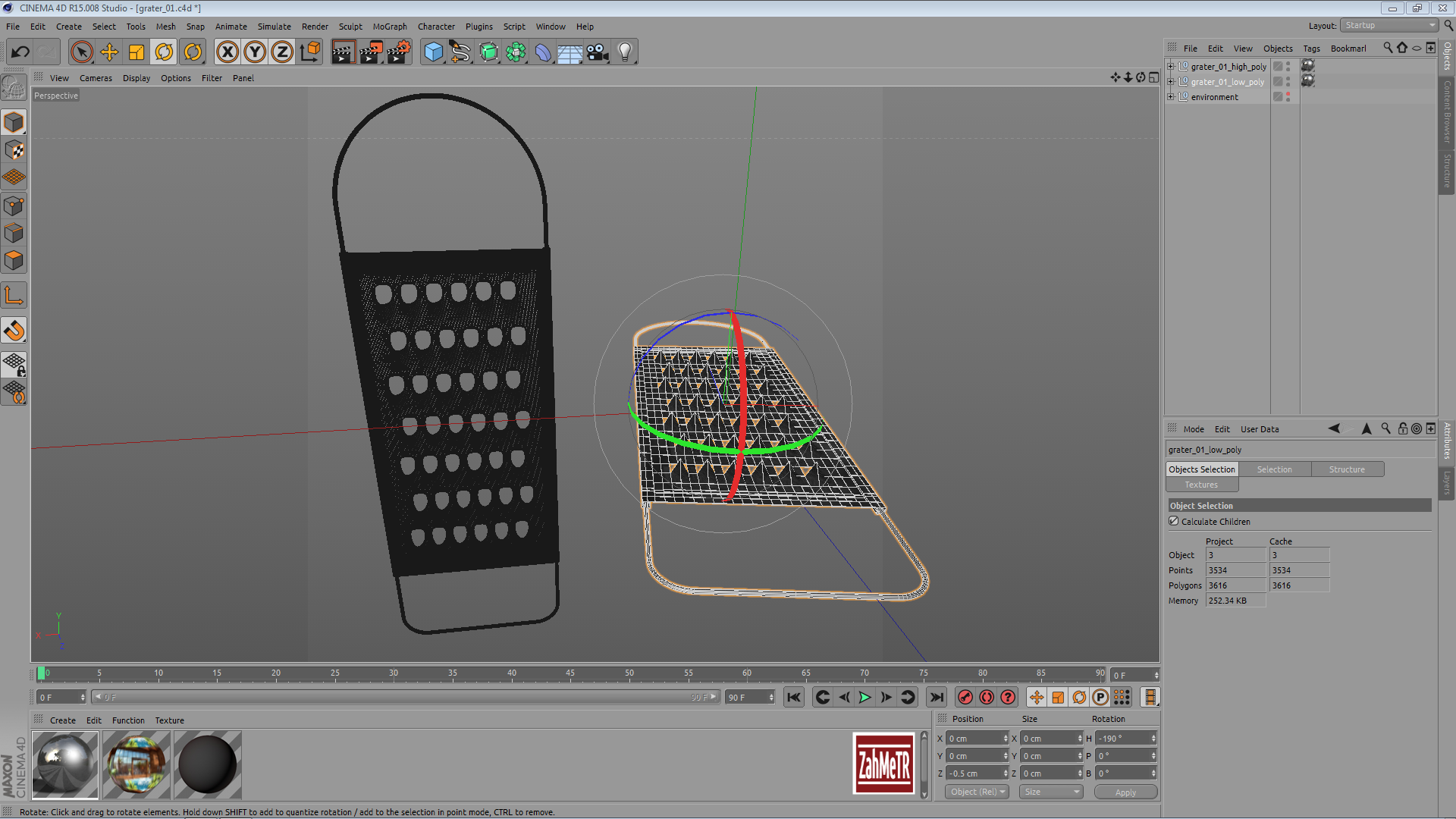Click the Rotation H input field

coord(1122,739)
